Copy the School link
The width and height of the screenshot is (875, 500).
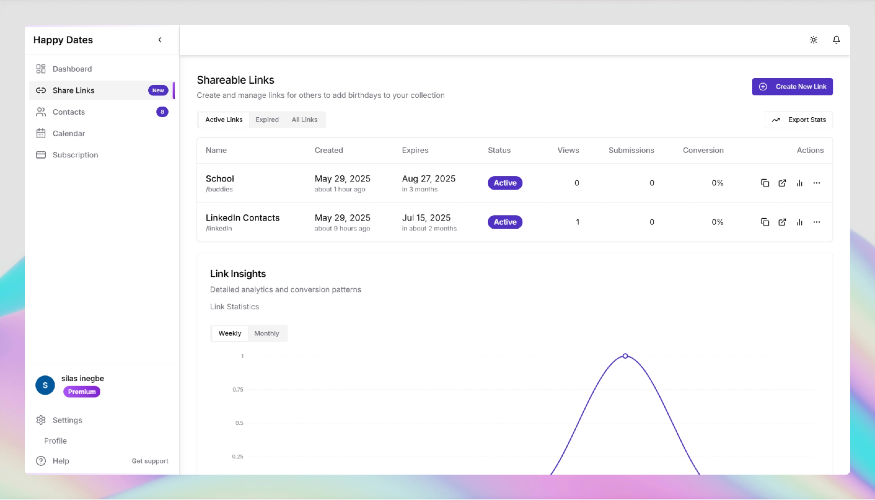(765, 183)
